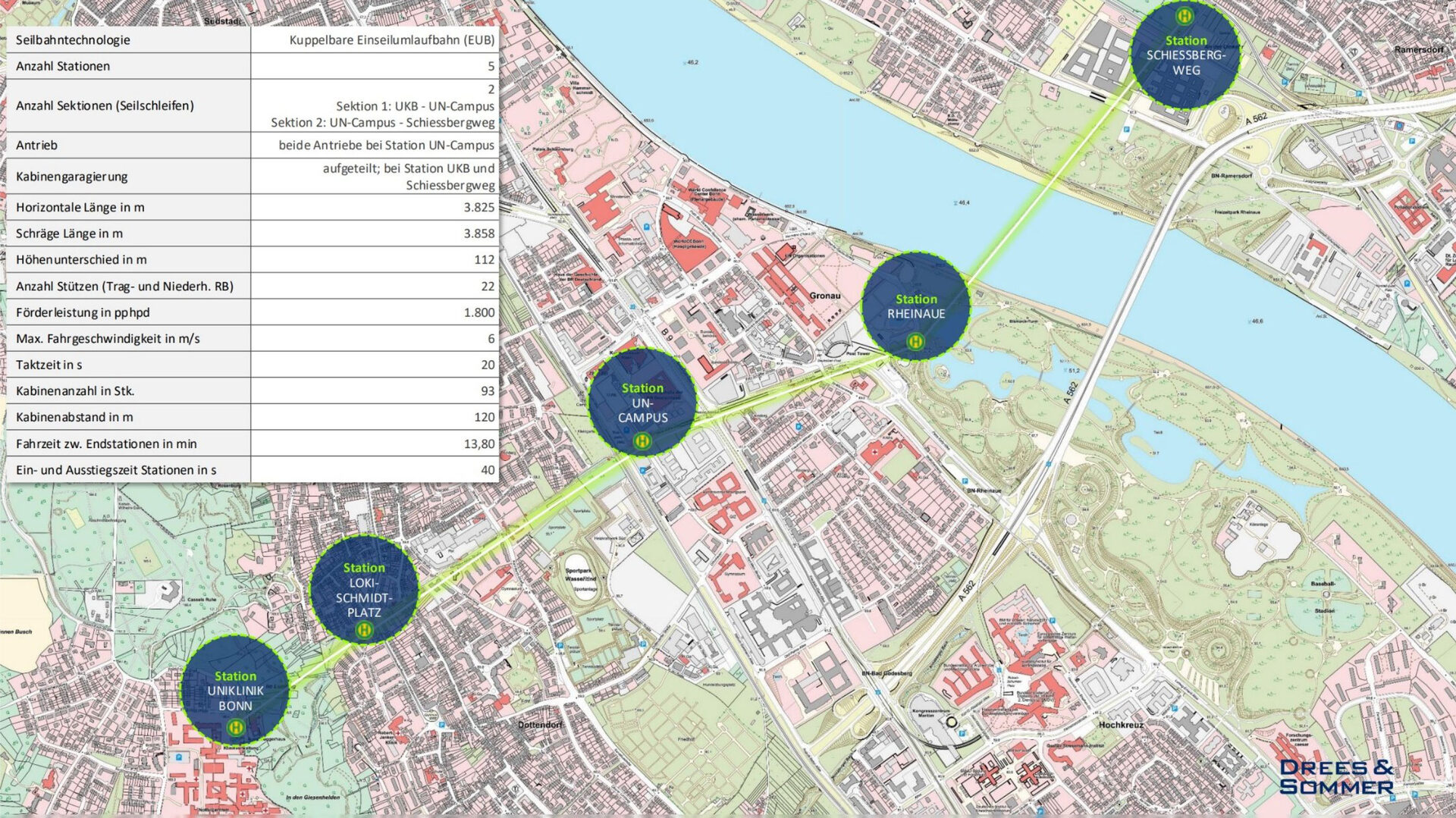Click the Hochkreuz label on the map
Viewport: 1456px width, 818px height.
[x=1120, y=725]
